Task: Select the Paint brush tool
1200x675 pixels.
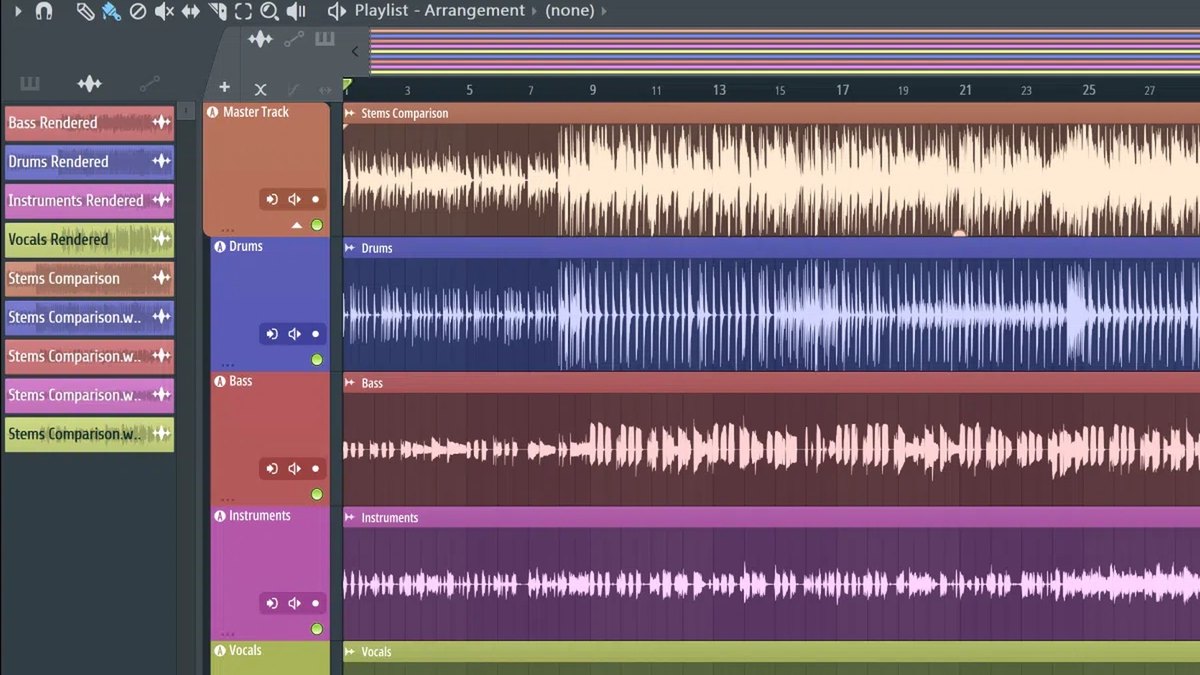Action: (x=111, y=12)
